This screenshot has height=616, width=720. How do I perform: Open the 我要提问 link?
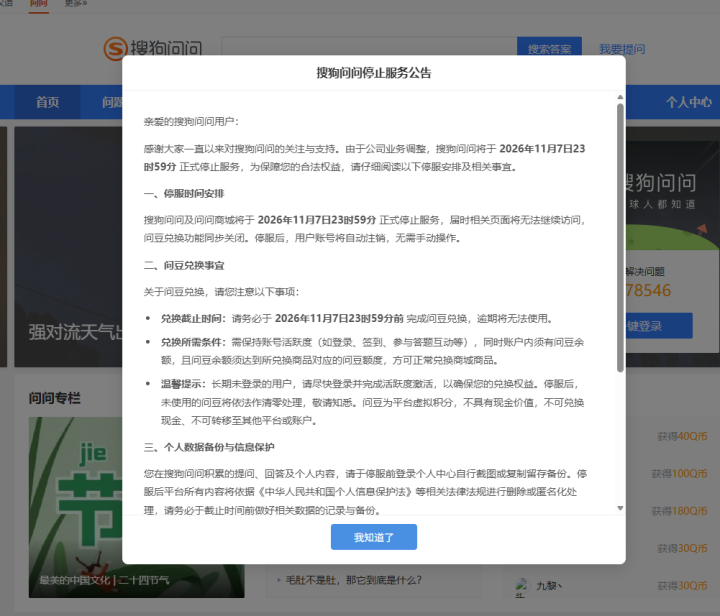(x=622, y=49)
